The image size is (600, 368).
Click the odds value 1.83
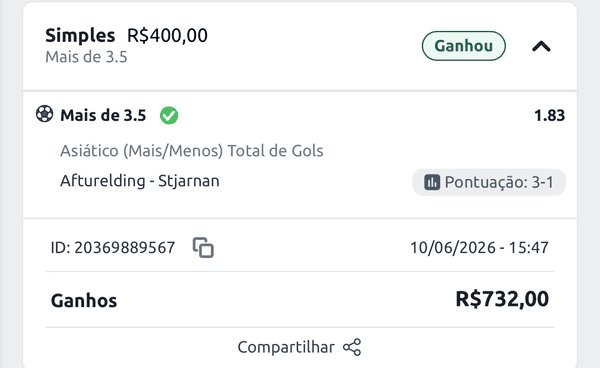(x=549, y=115)
